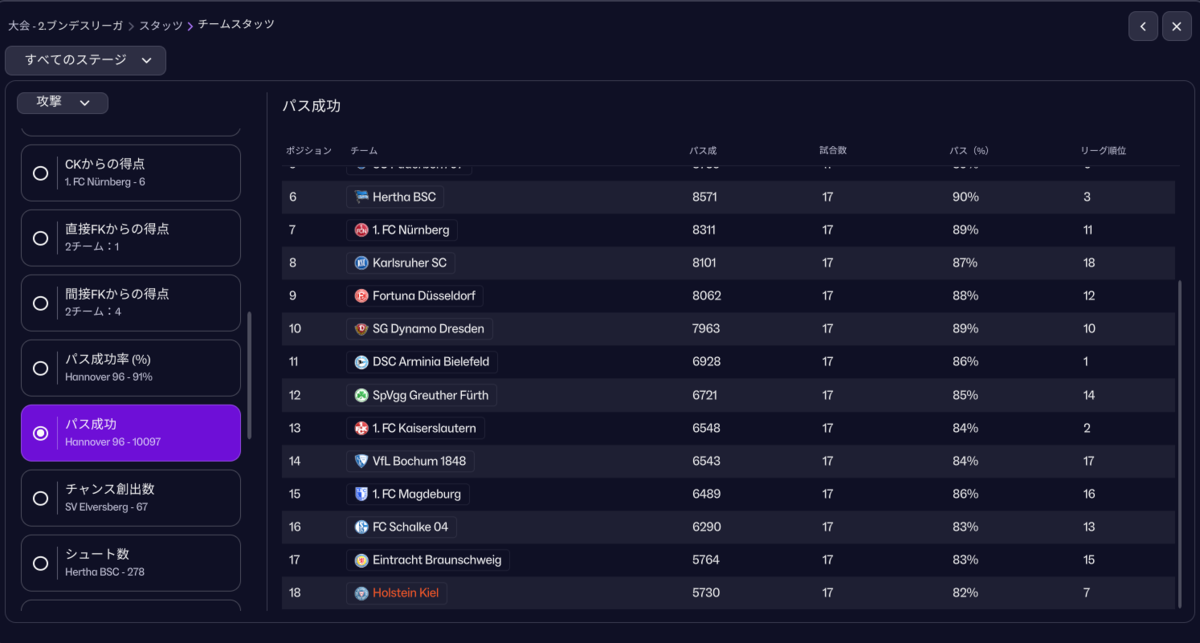Open the すべてのステージ dropdown
1200x643 pixels.
86,60
